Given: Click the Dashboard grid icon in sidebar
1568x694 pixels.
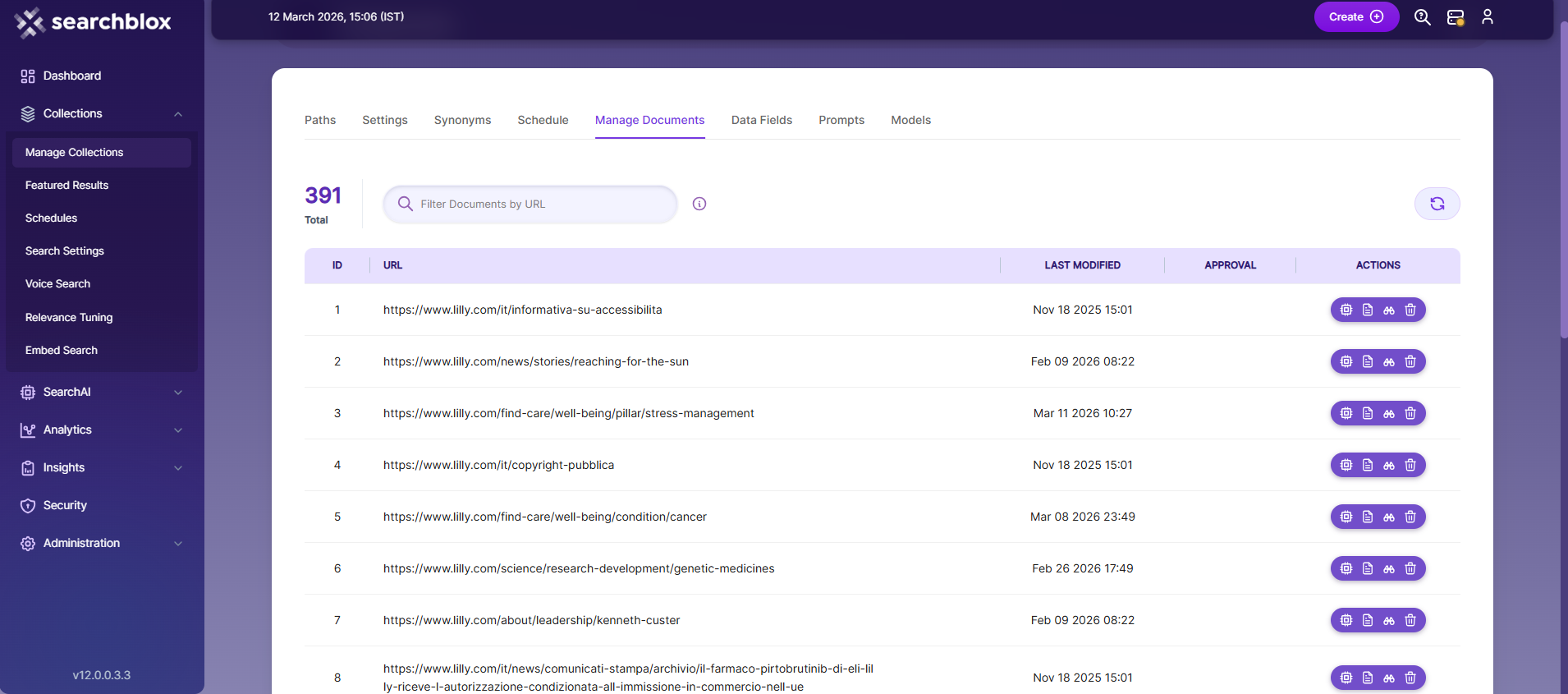Looking at the screenshot, I should click(x=28, y=76).
